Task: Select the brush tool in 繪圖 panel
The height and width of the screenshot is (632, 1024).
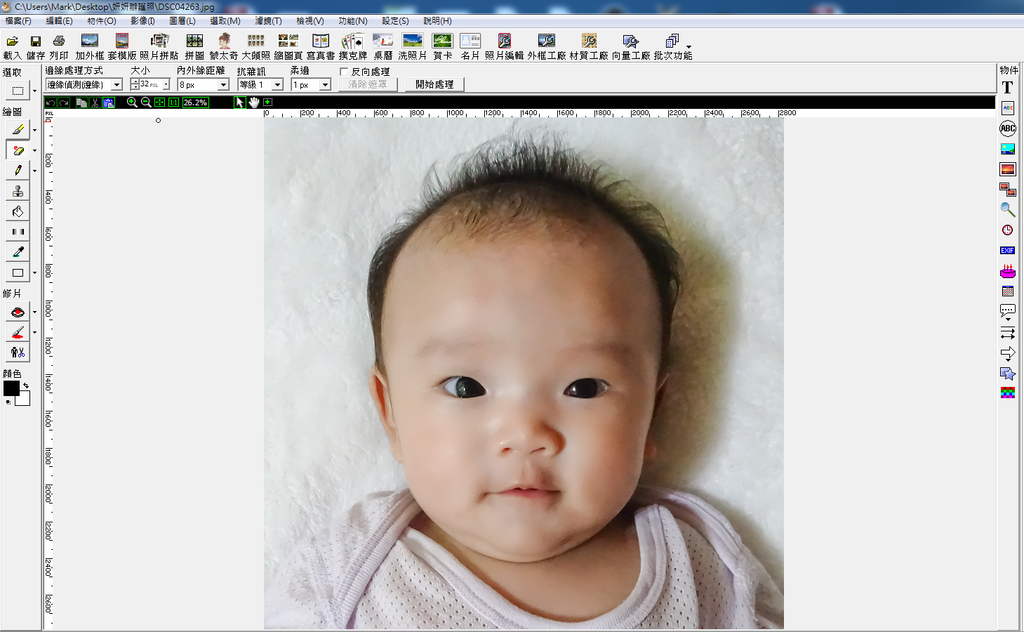Action: tap(18, 129)
